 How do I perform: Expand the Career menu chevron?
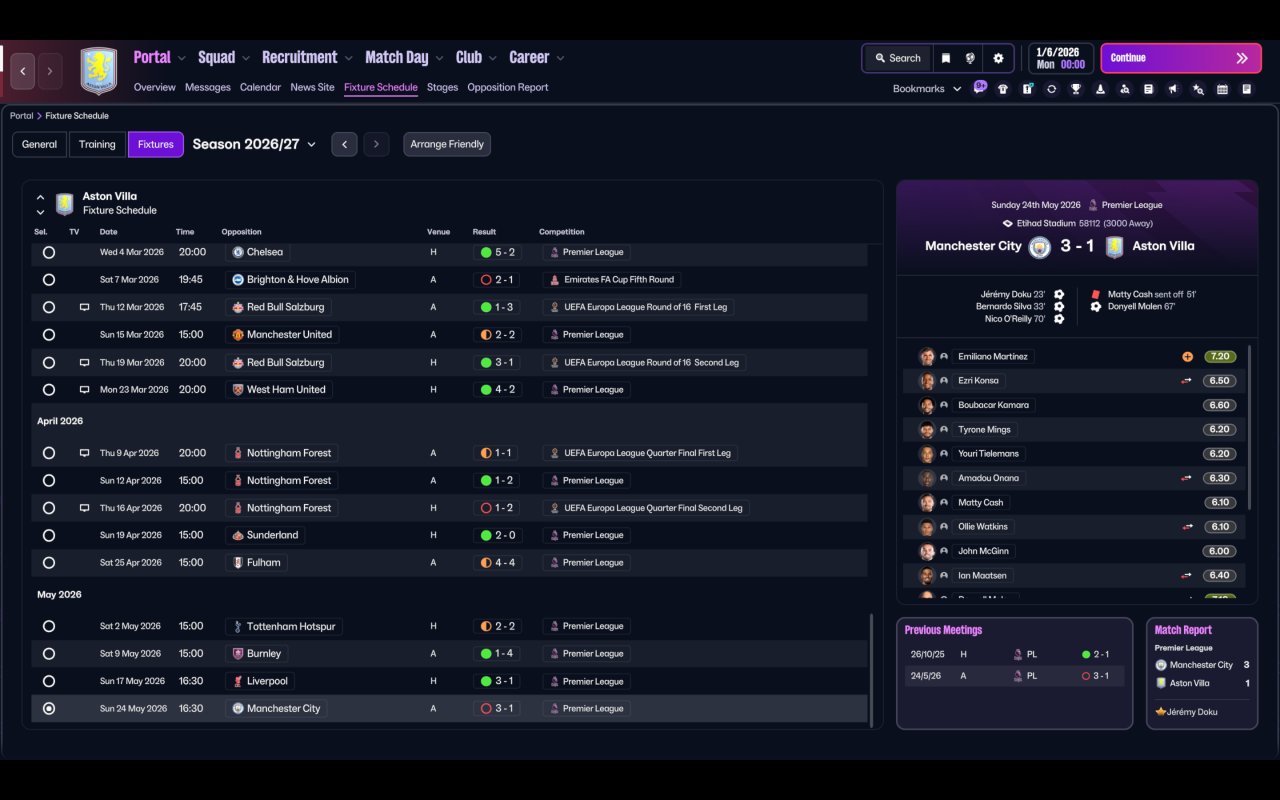point(560,58)
